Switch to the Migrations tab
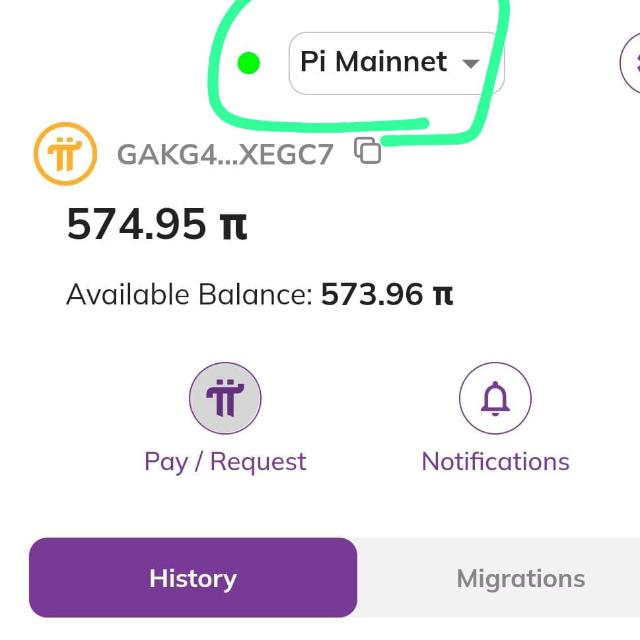640x640 pixels. point(521,579)
